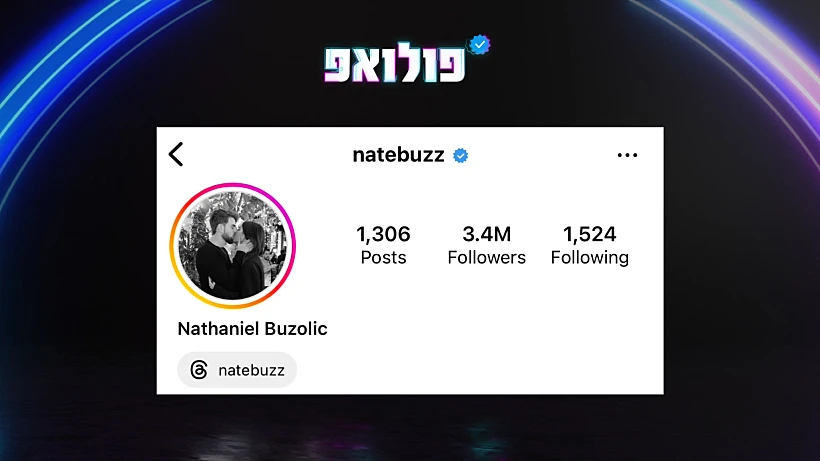Select the 1,306 posts count number
This screenshot has width=820, height=461.
383,234
